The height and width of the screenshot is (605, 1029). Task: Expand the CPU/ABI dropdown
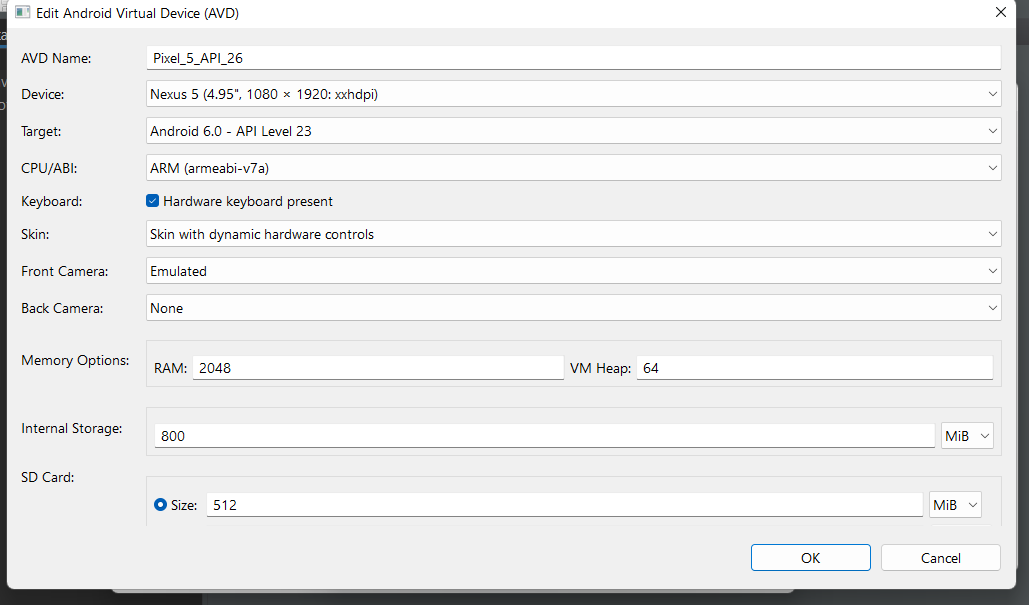pos(573,168)
